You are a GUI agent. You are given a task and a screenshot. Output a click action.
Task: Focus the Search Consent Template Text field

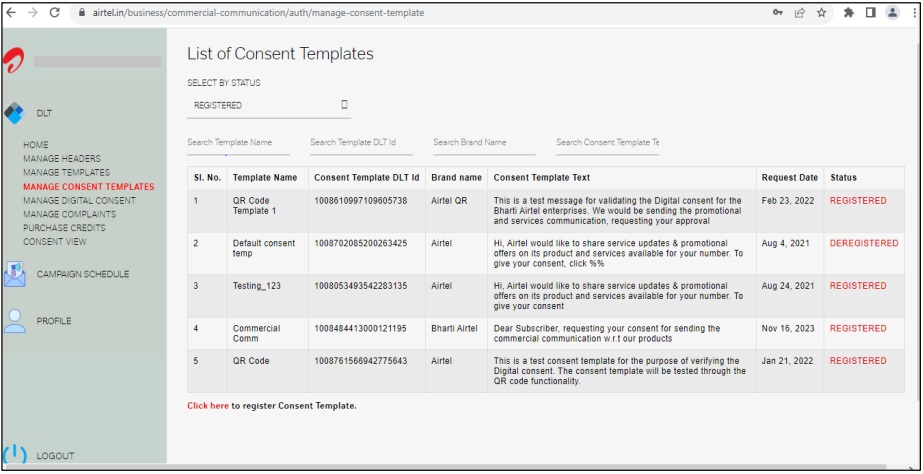click(x=607, y=143)
